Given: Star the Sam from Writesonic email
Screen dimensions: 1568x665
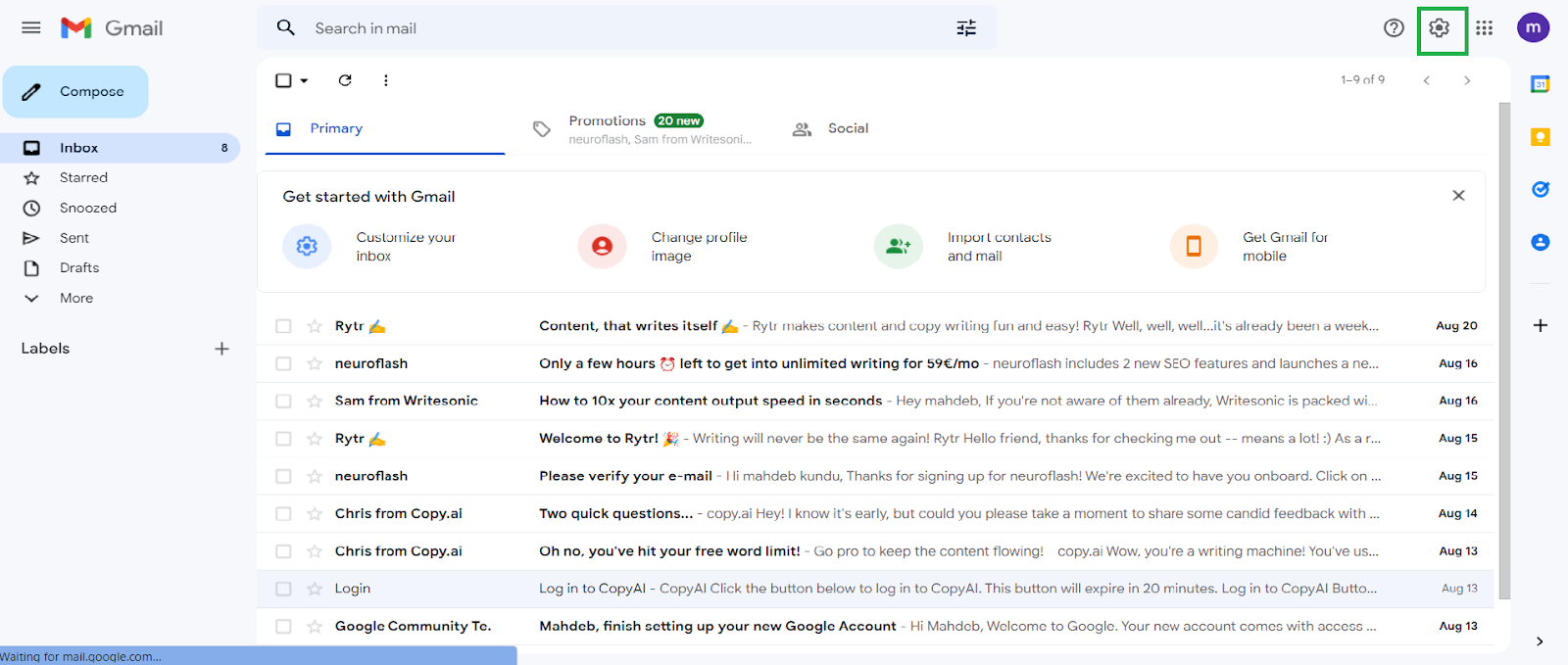Looking at the screenshot, I should pyautogui.click(x=315, y=401).
